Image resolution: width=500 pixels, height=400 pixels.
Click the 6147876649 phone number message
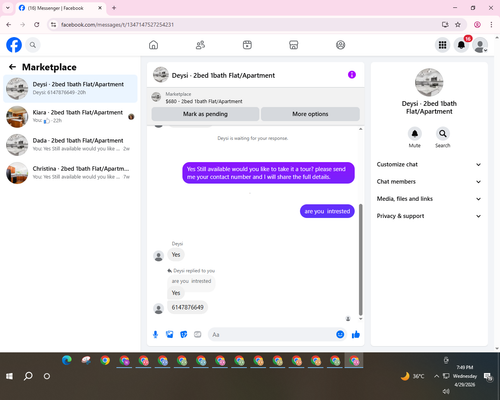point(188,307)
